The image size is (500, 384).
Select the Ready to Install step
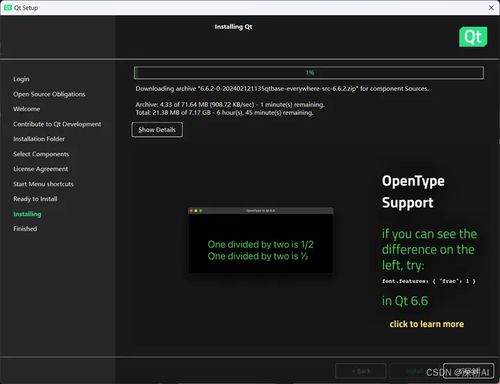[x=35, y=199]
